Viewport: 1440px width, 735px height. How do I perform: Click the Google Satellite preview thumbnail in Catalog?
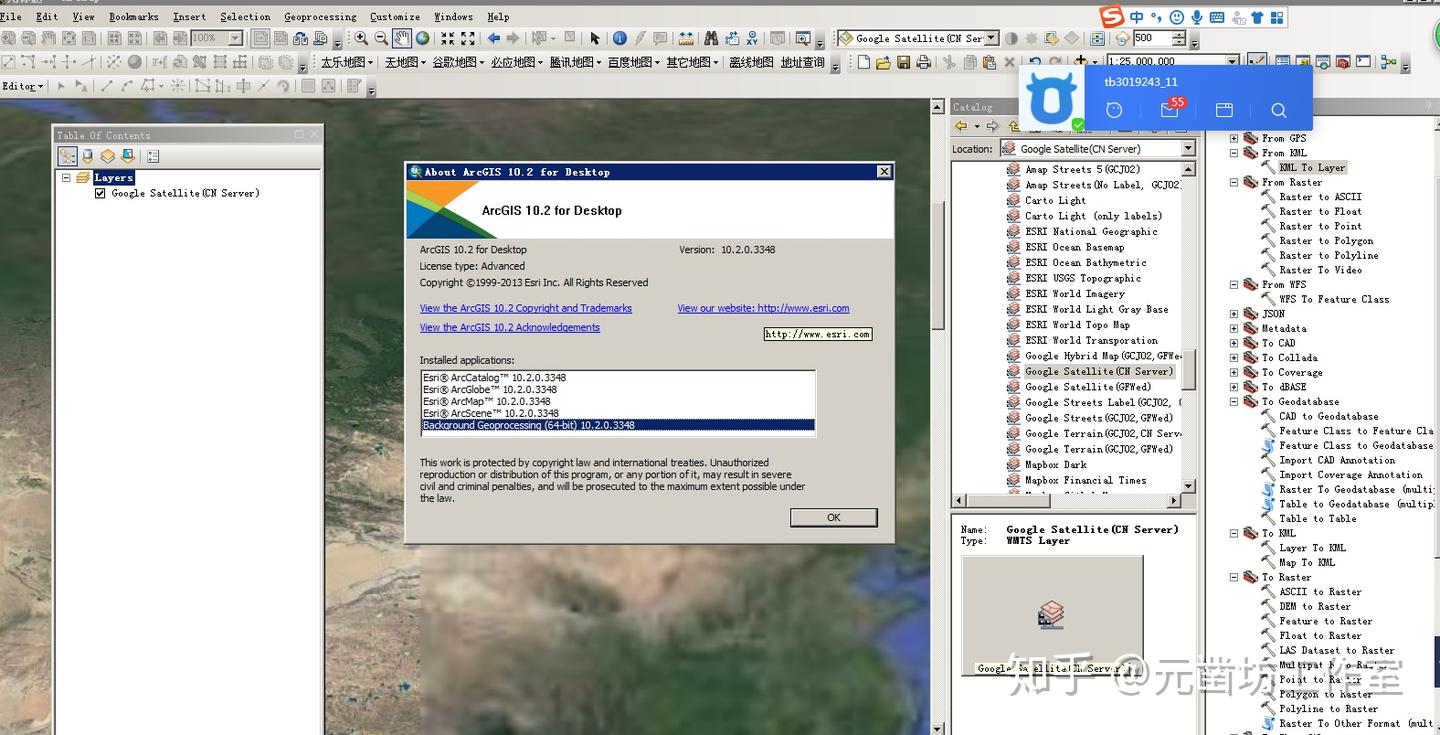pos(1052,615)
